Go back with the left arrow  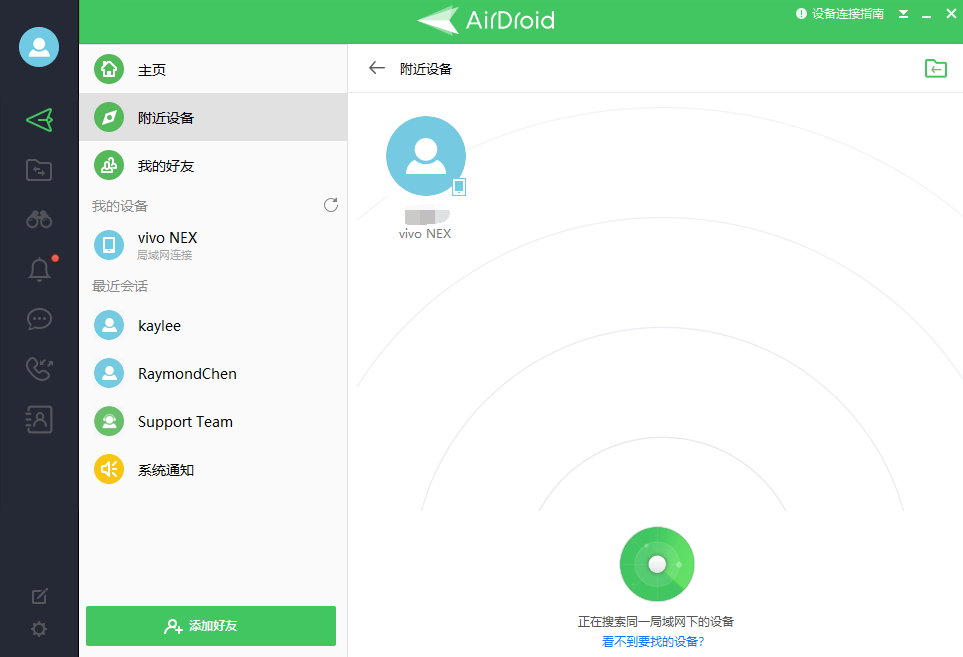(376, 68)
